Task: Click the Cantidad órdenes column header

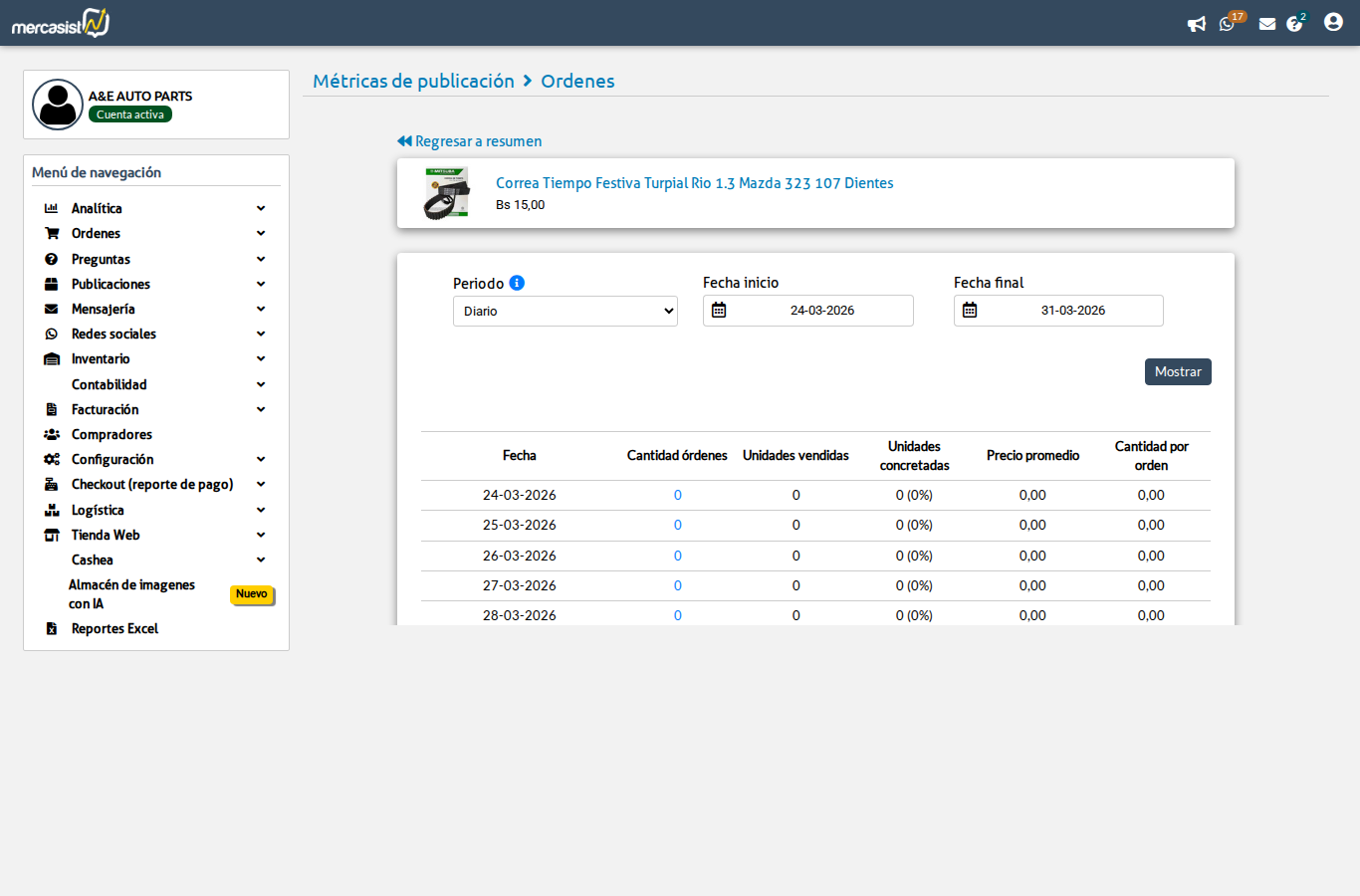Action: point(677,456)
